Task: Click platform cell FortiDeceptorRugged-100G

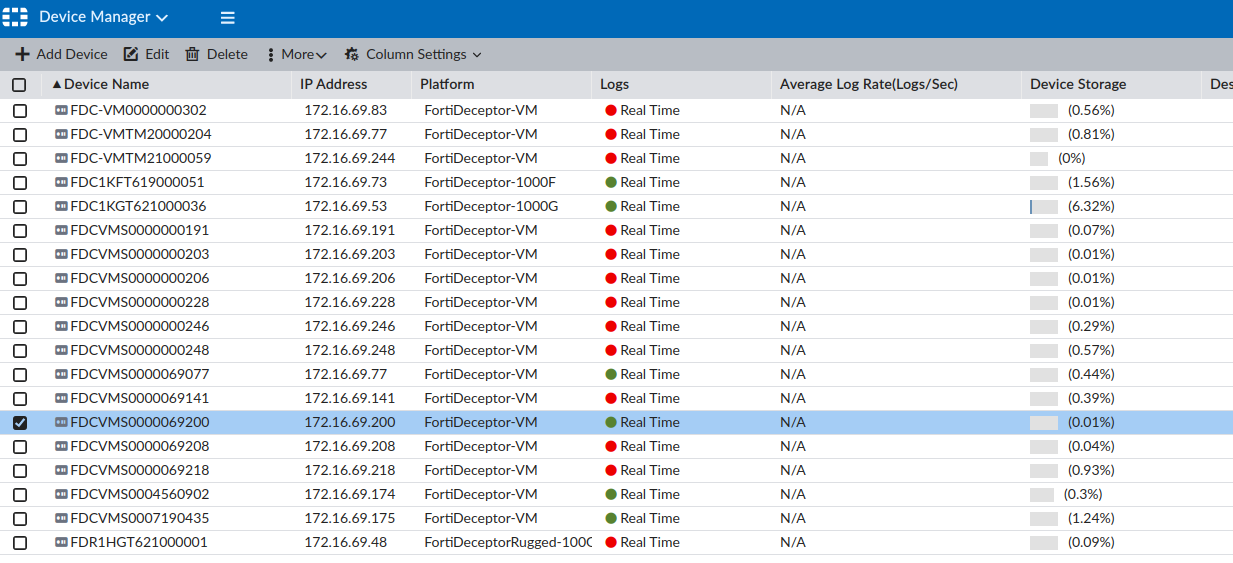Action: pyautogui.click(x=508, y=542)
